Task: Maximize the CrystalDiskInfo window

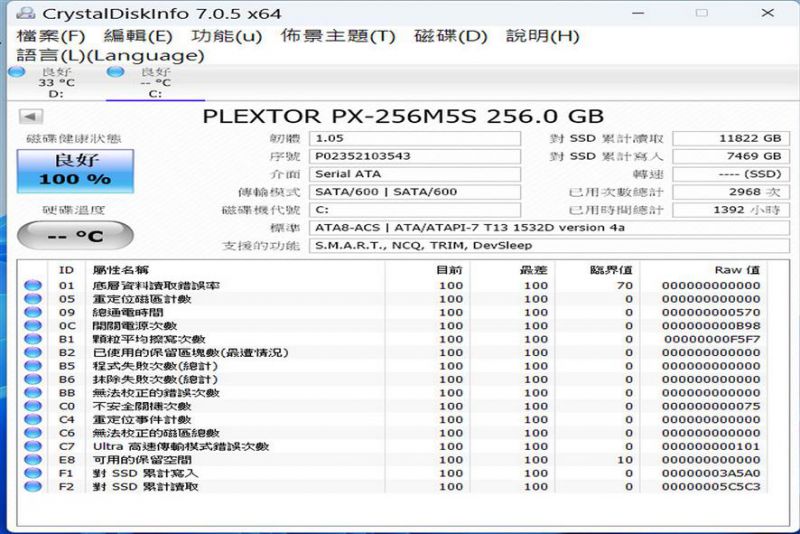Action: 702,13
